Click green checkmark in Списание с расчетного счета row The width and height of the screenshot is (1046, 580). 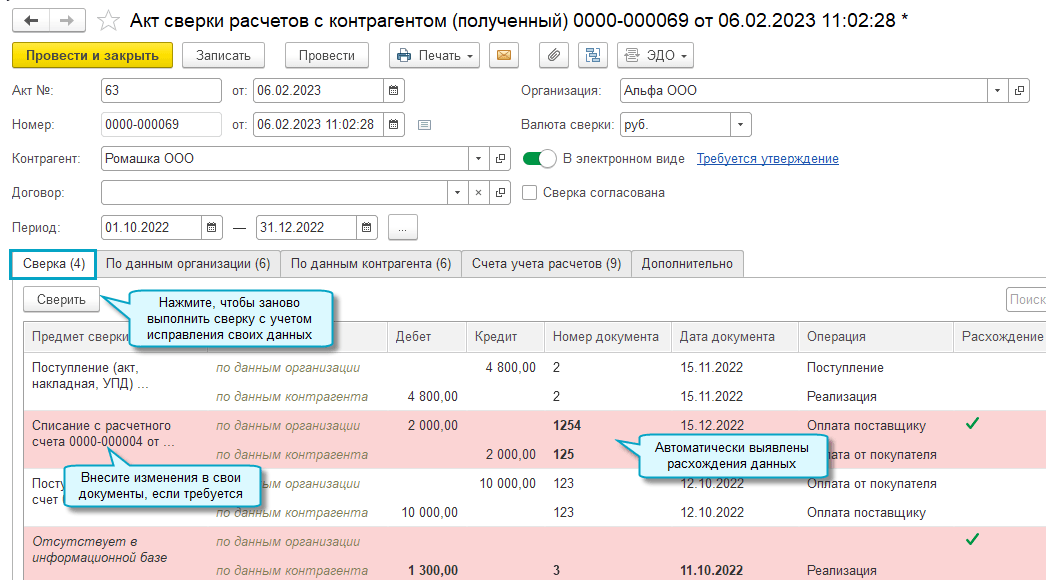coord(973,423)
